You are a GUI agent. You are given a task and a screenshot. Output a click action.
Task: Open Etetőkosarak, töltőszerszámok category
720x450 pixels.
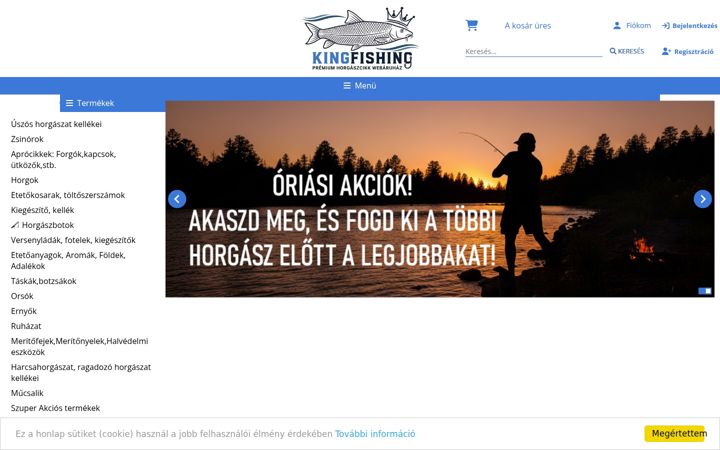pos(68,195)
